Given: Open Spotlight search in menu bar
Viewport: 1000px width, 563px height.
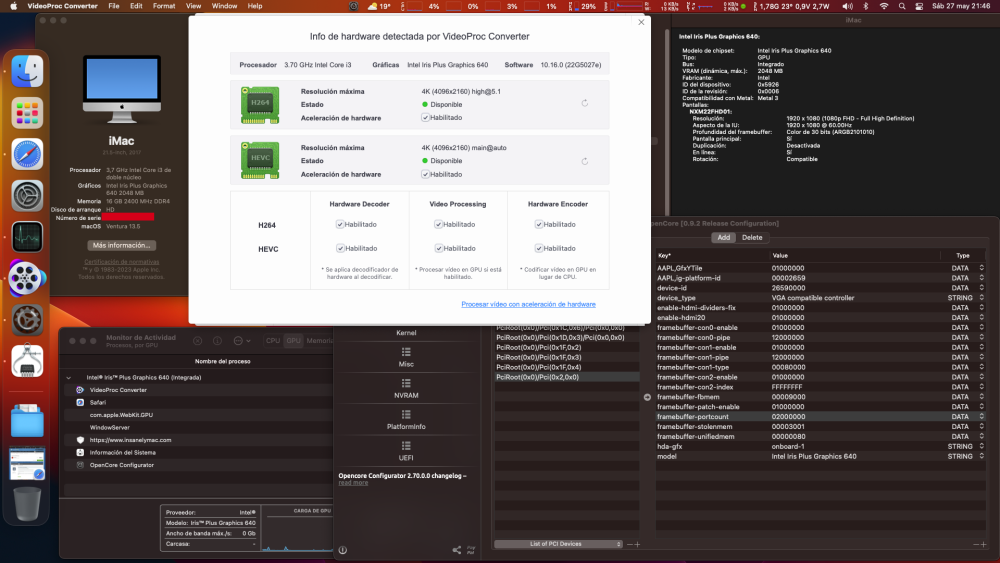Looking at the screenshot, I should click(x=902, y=6).
